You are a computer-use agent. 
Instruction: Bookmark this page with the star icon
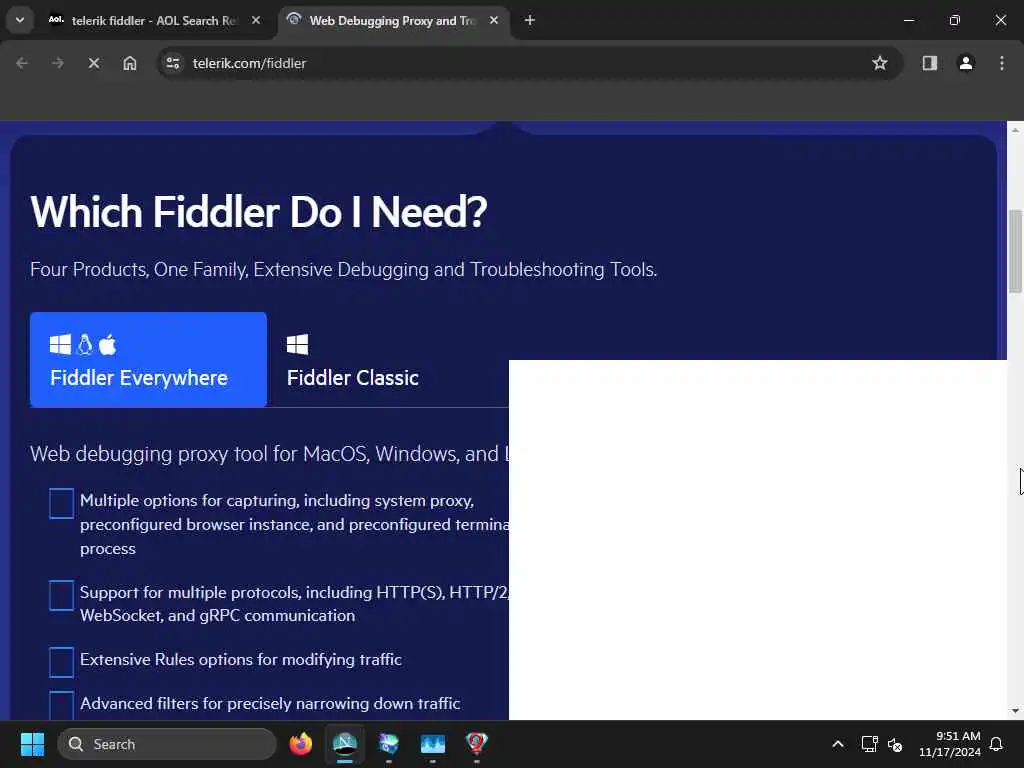tap(880, 63)
